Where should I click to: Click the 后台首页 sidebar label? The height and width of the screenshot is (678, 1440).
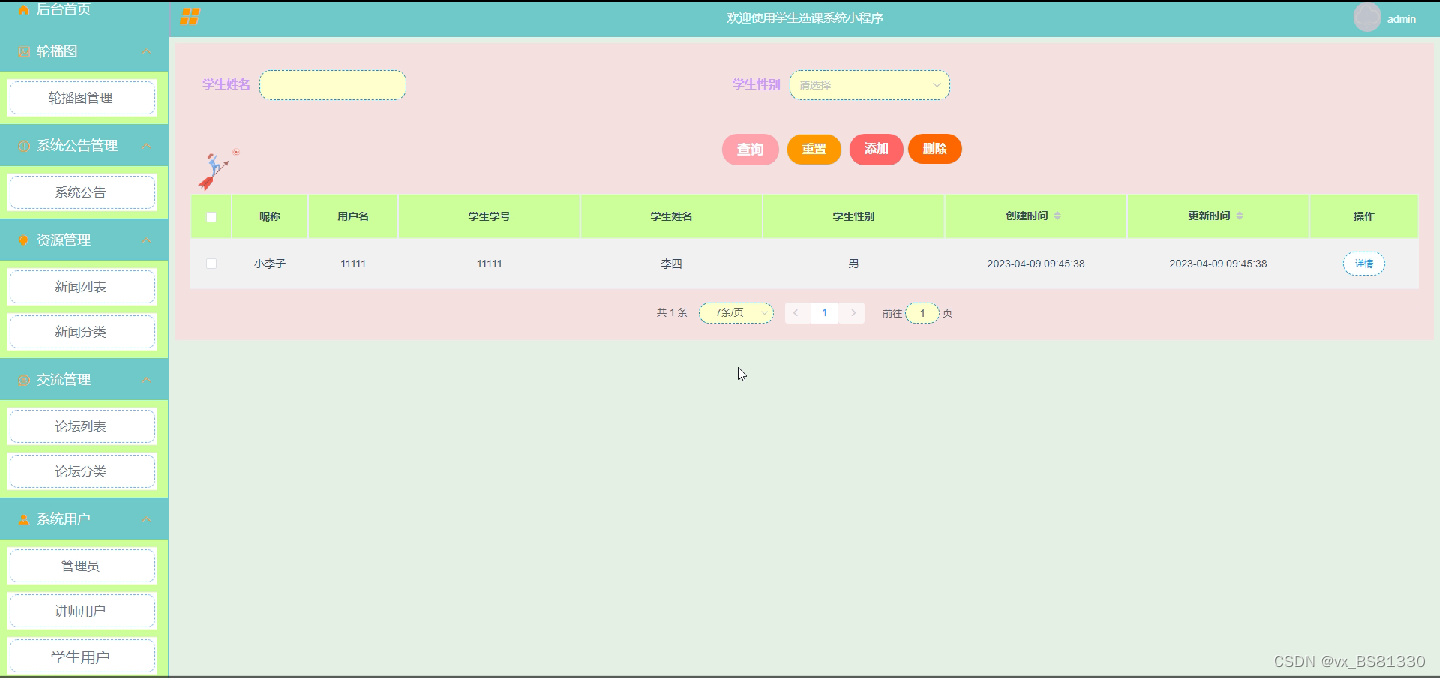point(64,9)
